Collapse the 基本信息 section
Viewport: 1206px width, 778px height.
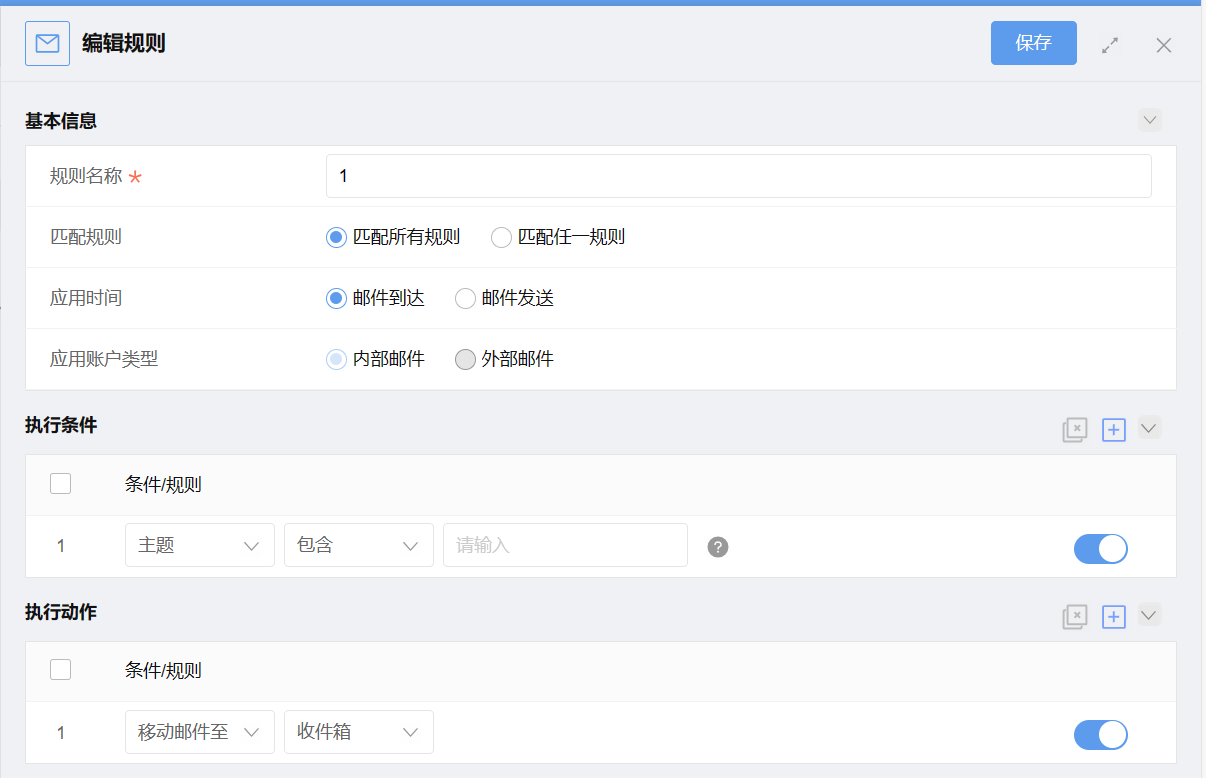[x=1149, y=120]
